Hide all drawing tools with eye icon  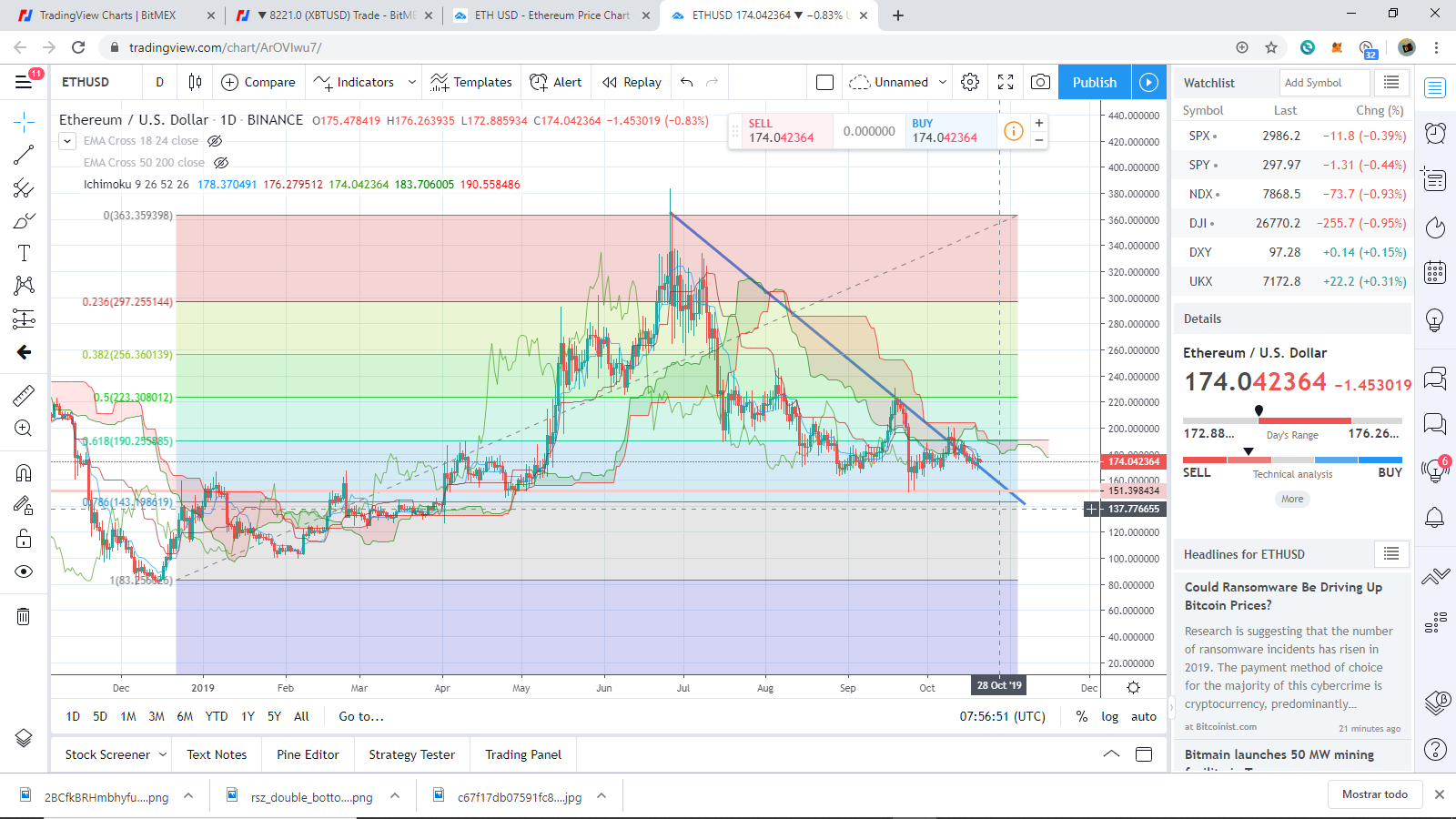[x=24, y=571]
